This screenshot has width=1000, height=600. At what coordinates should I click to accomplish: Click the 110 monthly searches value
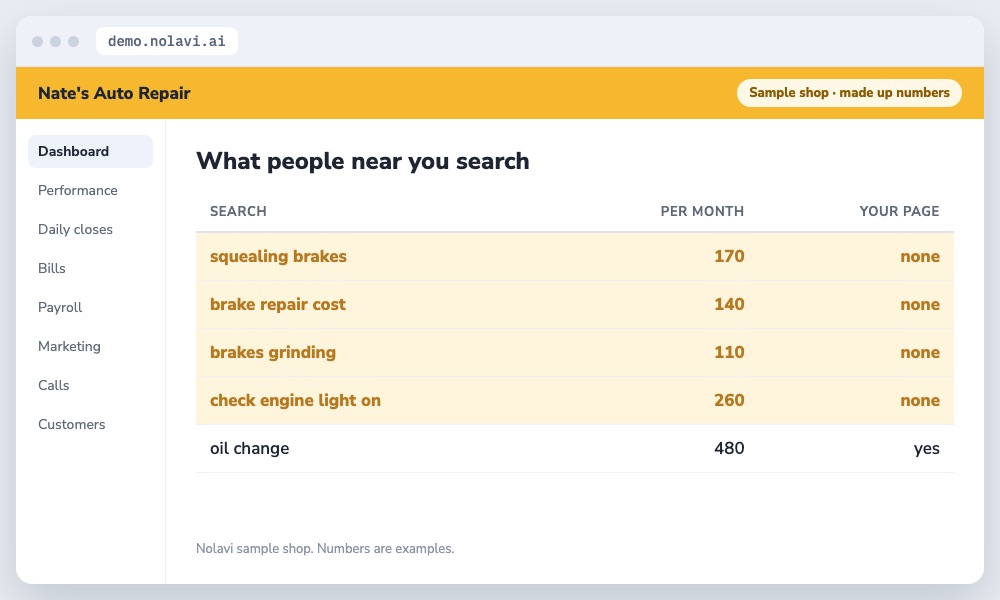pos(729,352)
